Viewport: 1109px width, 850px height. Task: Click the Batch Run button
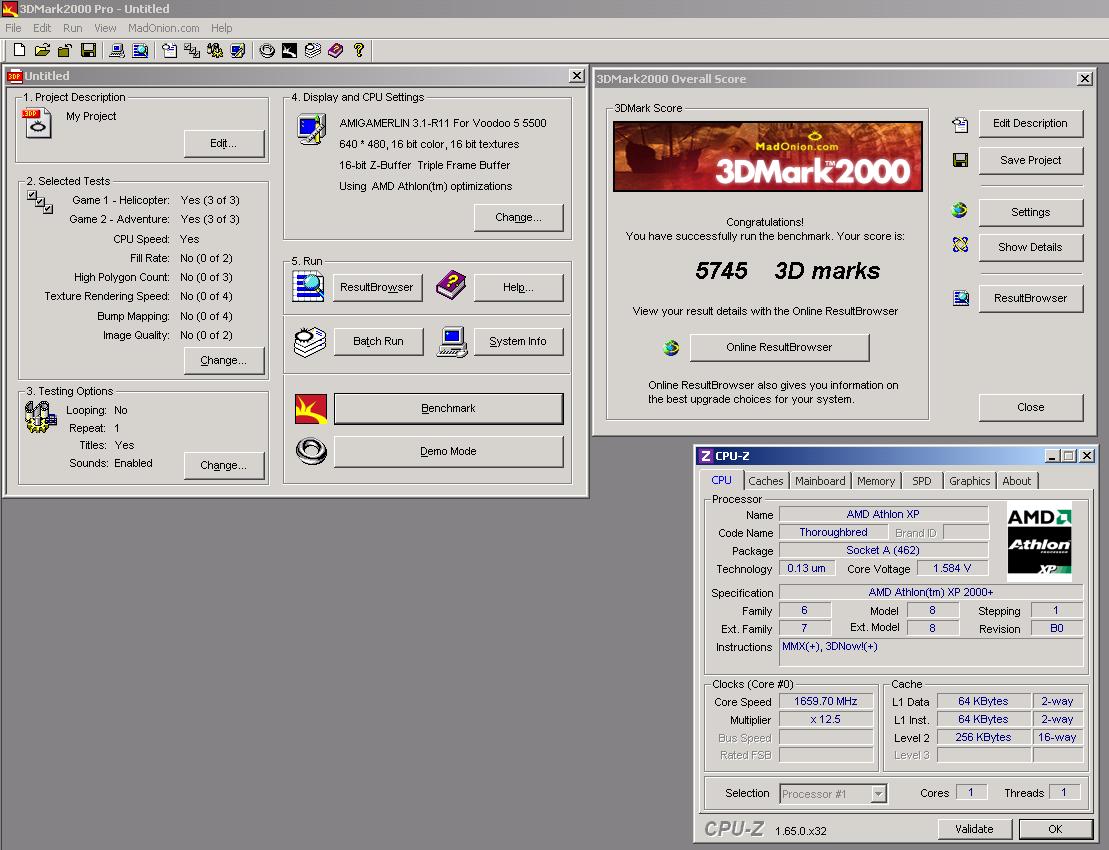[378, 342]
